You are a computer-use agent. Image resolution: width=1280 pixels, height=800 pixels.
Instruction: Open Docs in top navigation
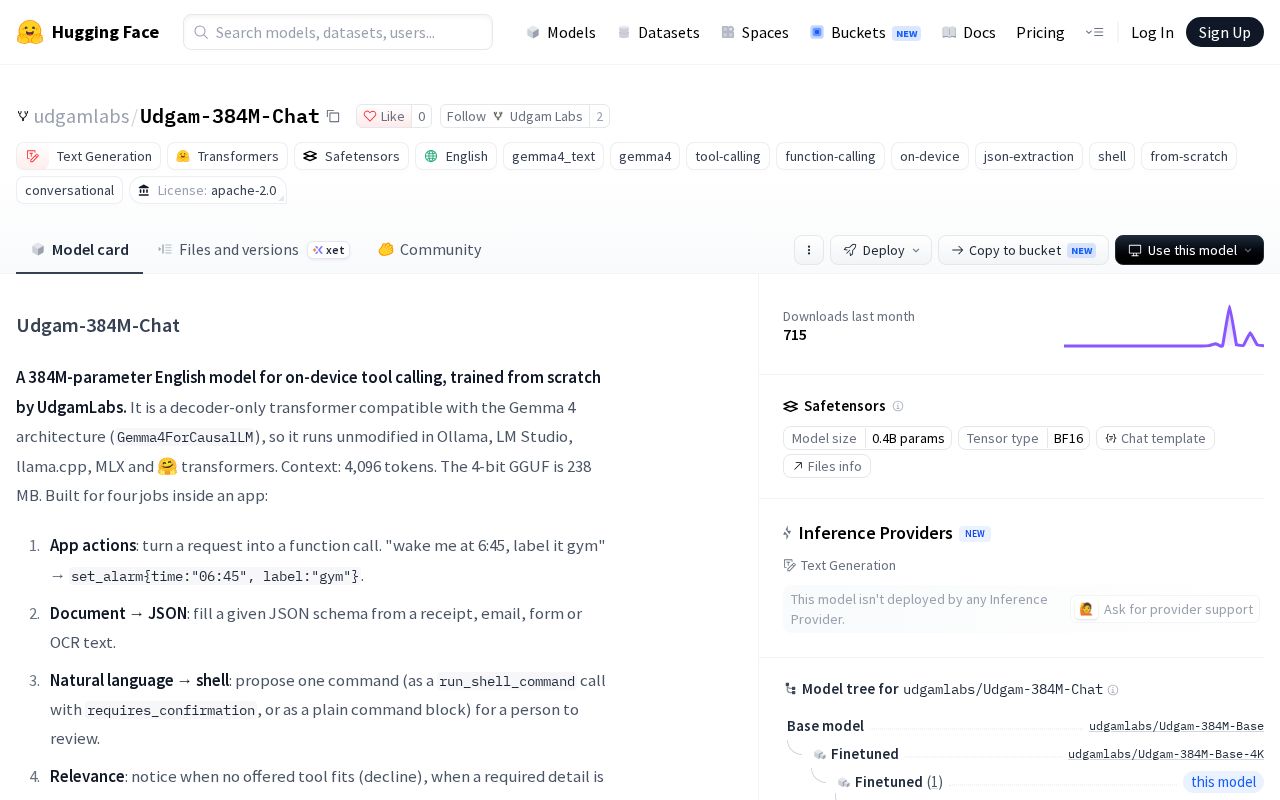coord(969,32)
